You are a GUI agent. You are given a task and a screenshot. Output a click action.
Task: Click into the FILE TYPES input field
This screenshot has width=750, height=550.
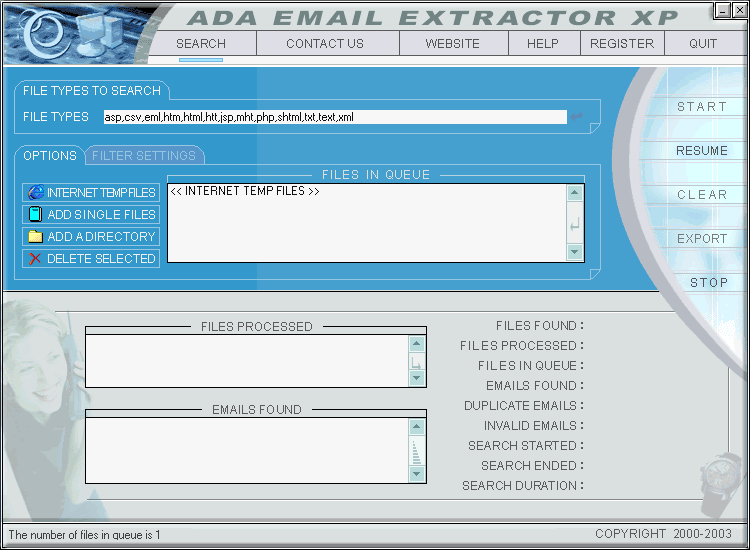pyautogui.click(x=335, y=117)
